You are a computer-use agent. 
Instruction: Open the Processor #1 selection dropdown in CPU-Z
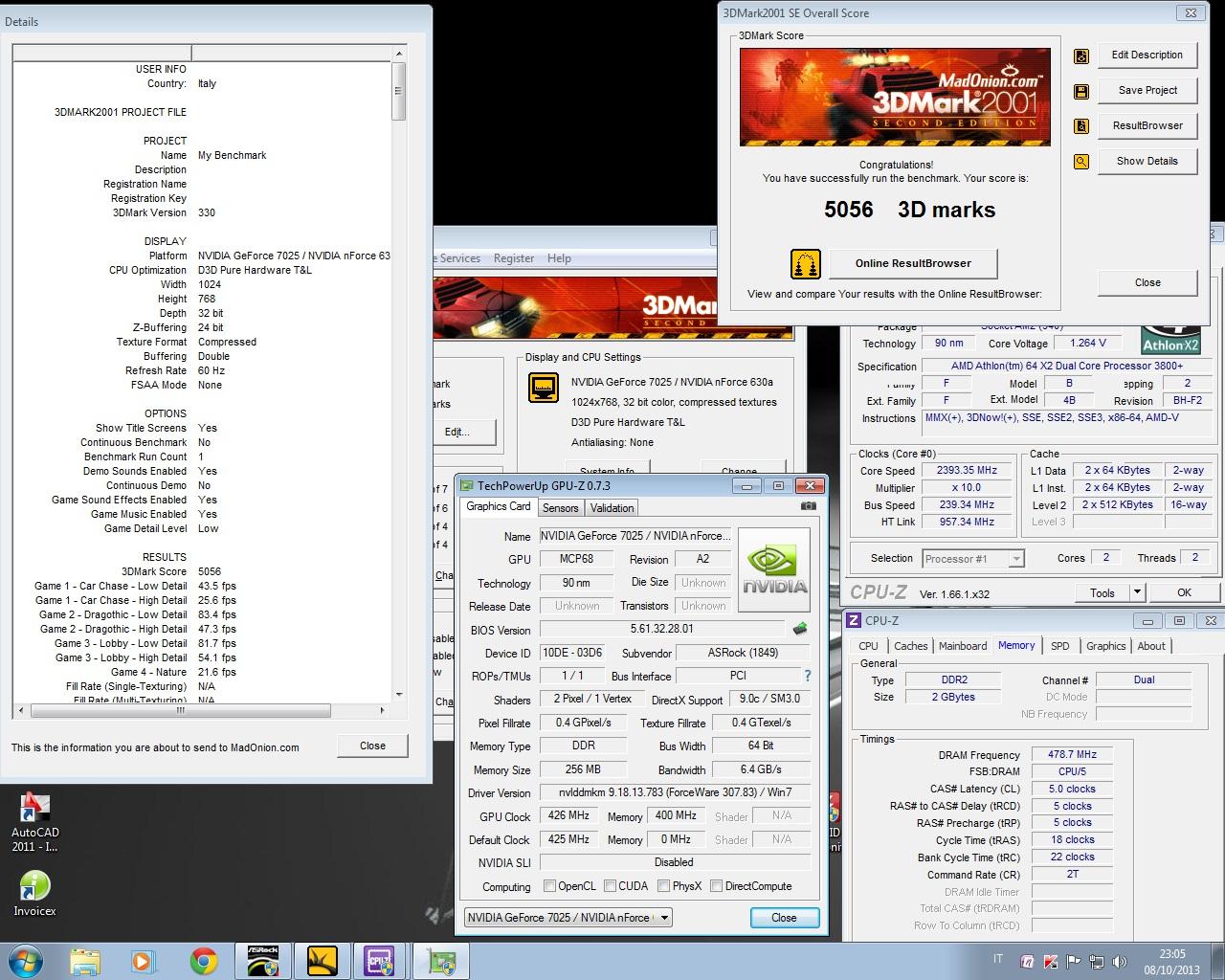tap(973, 558)
